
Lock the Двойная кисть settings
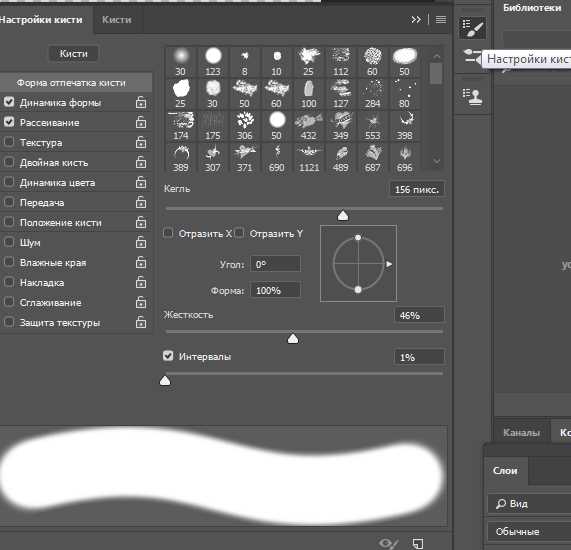[141, 162]
